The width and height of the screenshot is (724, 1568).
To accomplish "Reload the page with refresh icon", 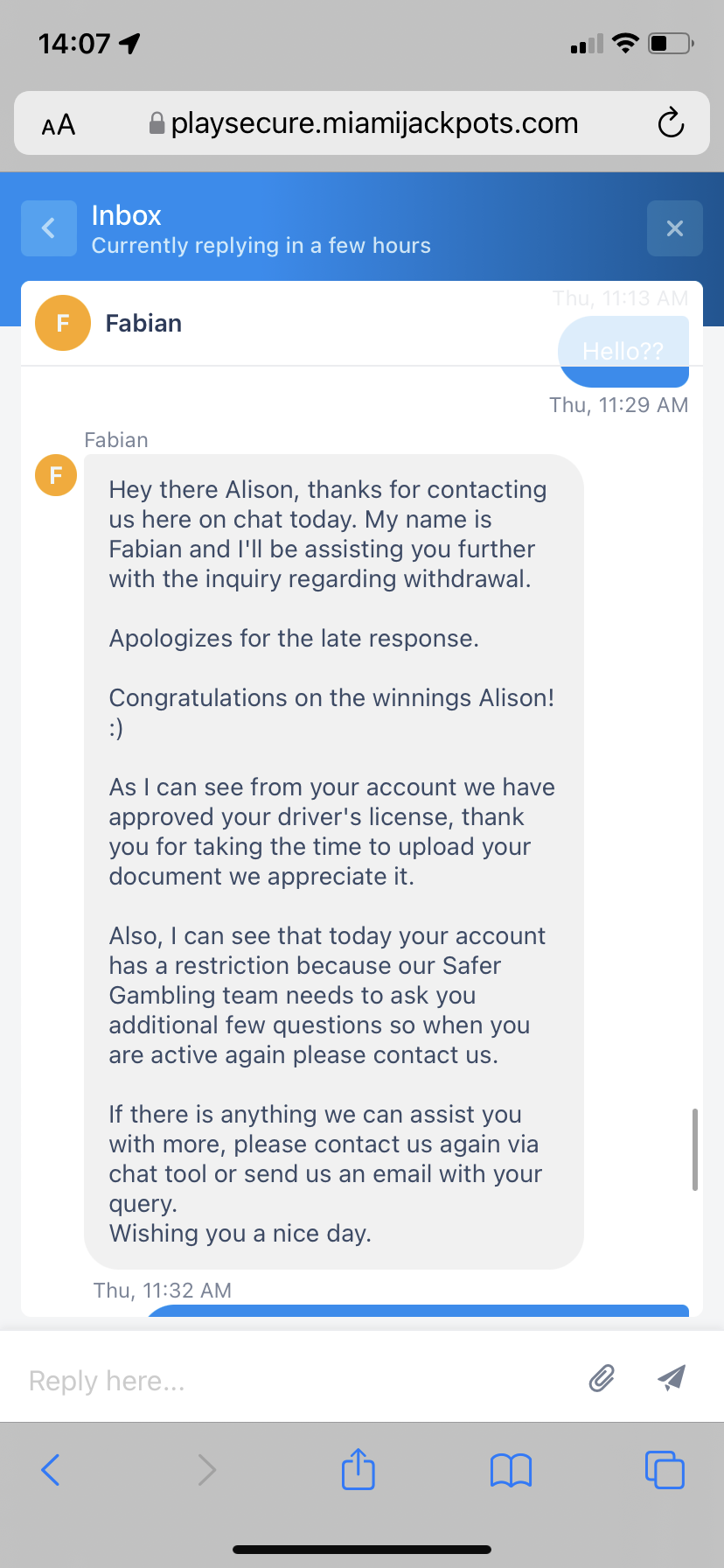I will [x=671, y=123].
